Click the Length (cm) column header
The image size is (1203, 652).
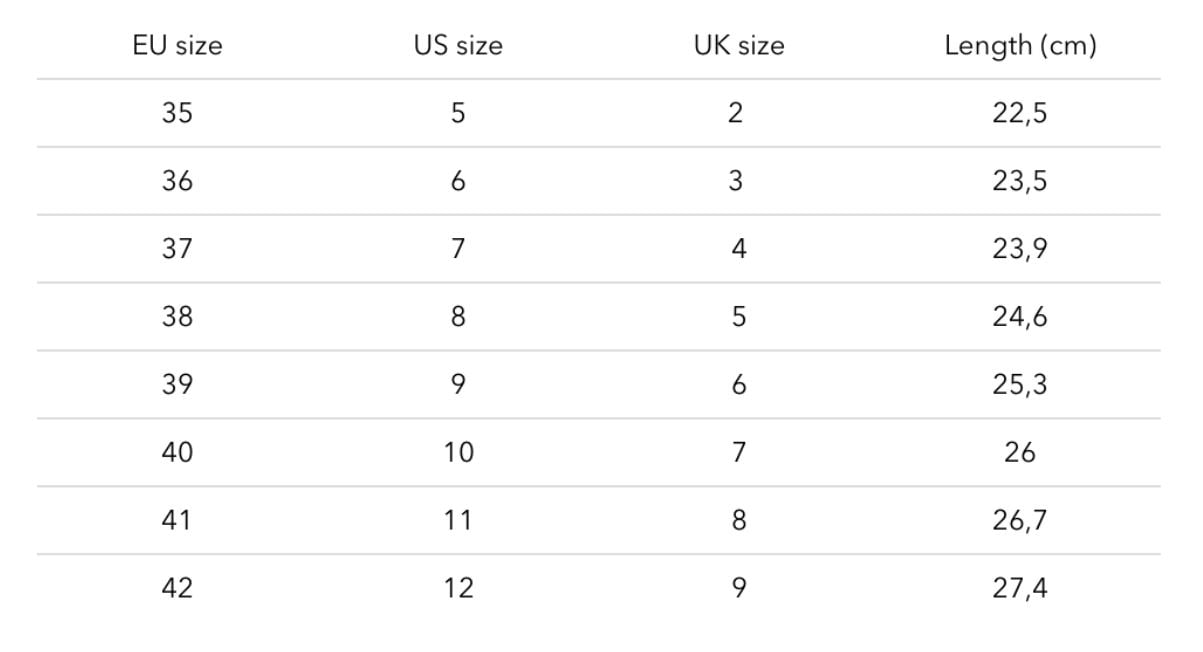1020,45
